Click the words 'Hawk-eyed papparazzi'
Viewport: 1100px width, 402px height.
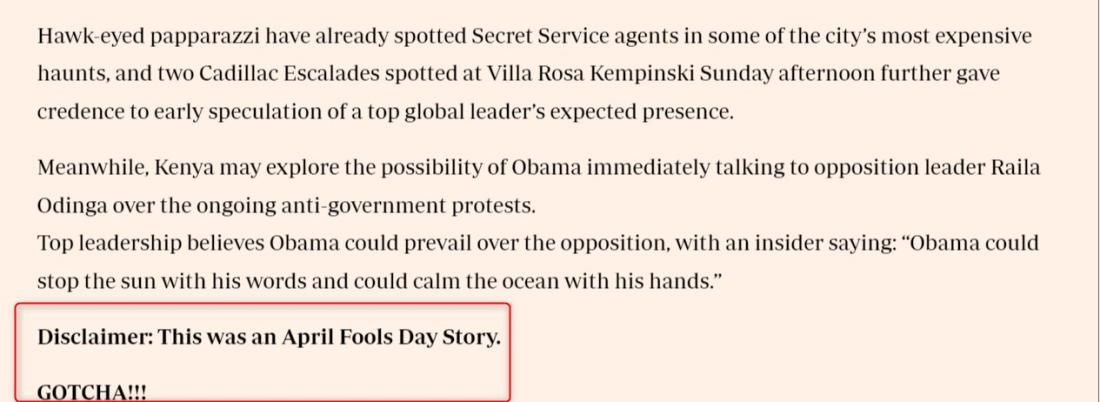[149, 36]
